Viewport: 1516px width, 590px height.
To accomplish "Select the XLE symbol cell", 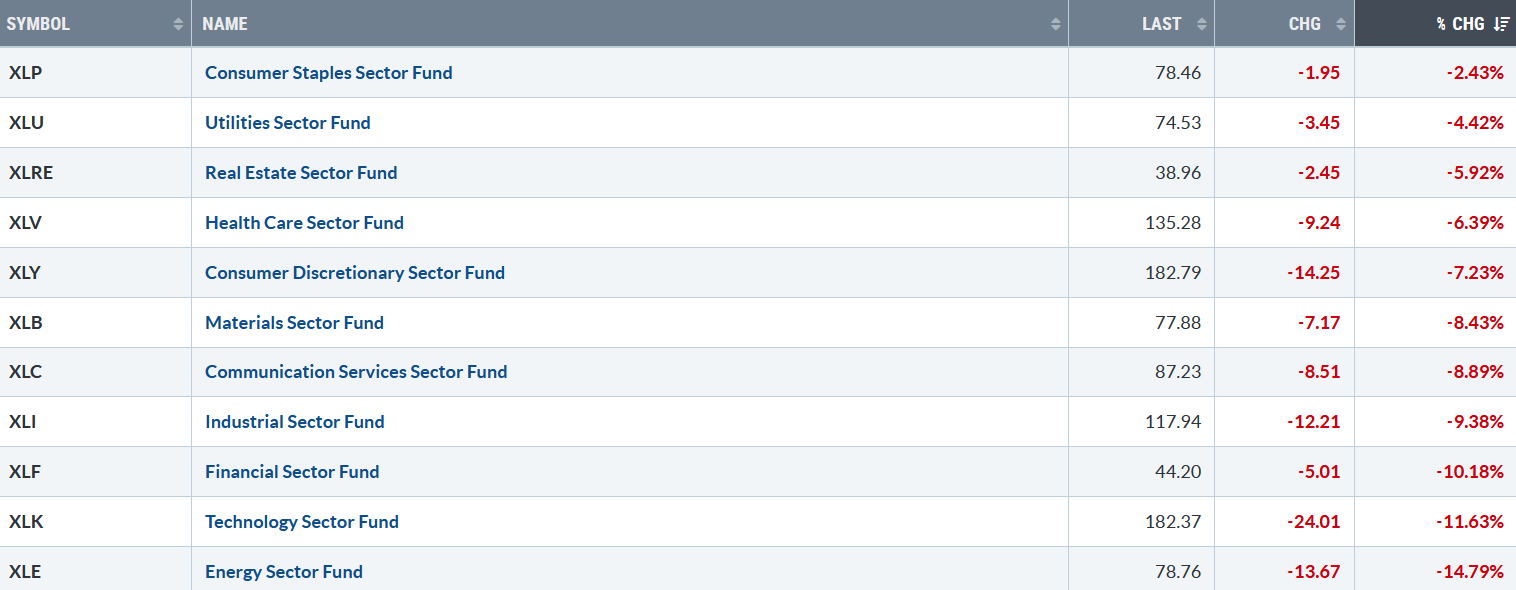I will click(96, 572).
